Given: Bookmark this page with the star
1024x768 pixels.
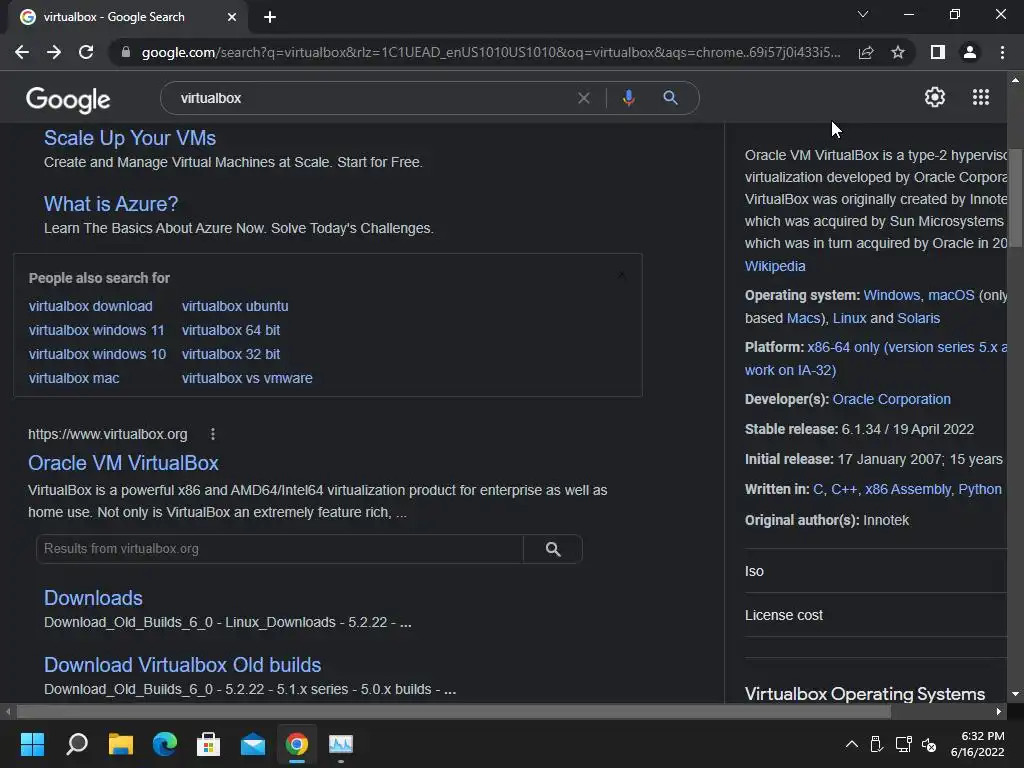Looking at the screenshot, I should [898, 52].
